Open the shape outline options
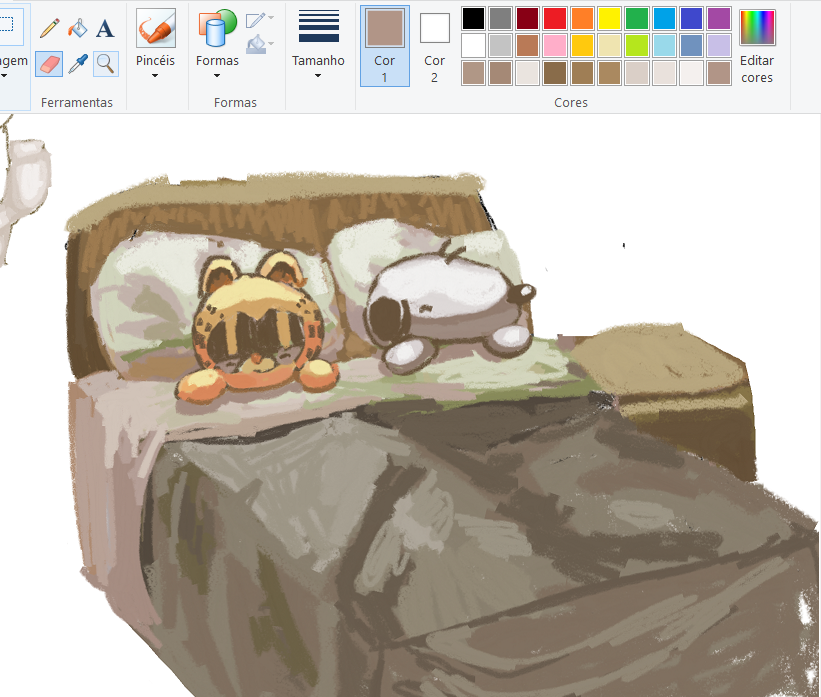 pos(260,20)
